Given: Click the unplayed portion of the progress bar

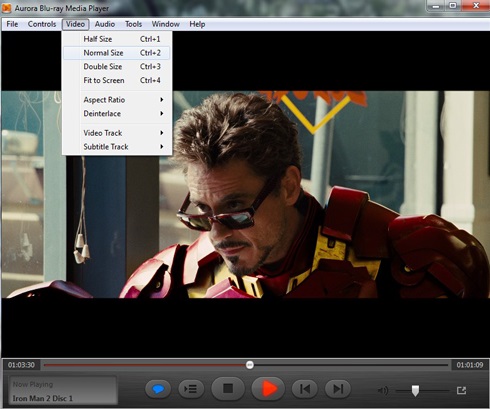Looking at the screenshot, I should pos(351,365).
